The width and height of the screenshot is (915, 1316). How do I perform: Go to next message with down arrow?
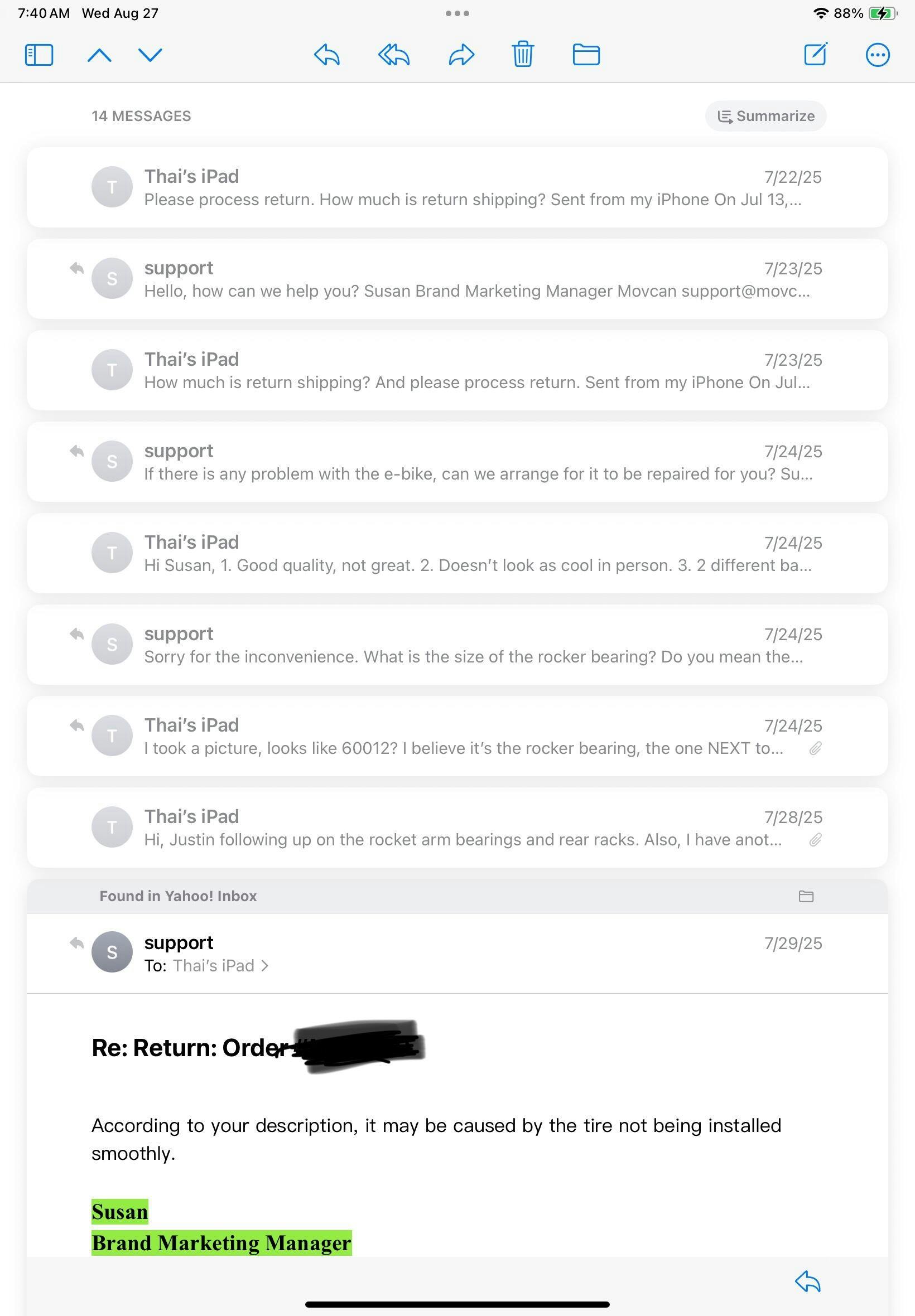[x=150, y=55]
